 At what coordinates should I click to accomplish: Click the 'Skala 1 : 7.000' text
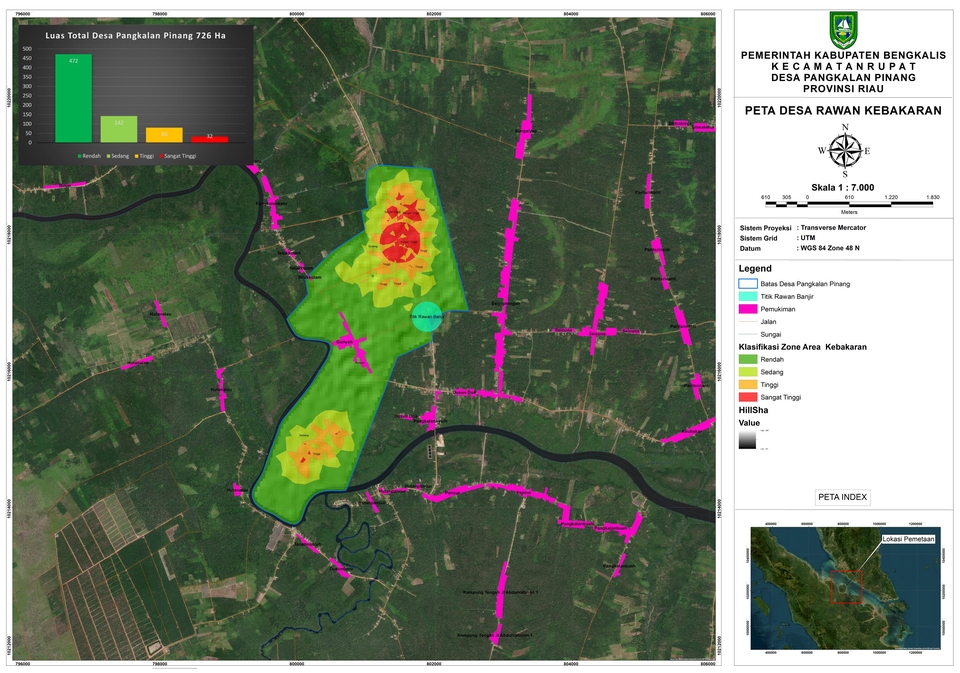842,187
